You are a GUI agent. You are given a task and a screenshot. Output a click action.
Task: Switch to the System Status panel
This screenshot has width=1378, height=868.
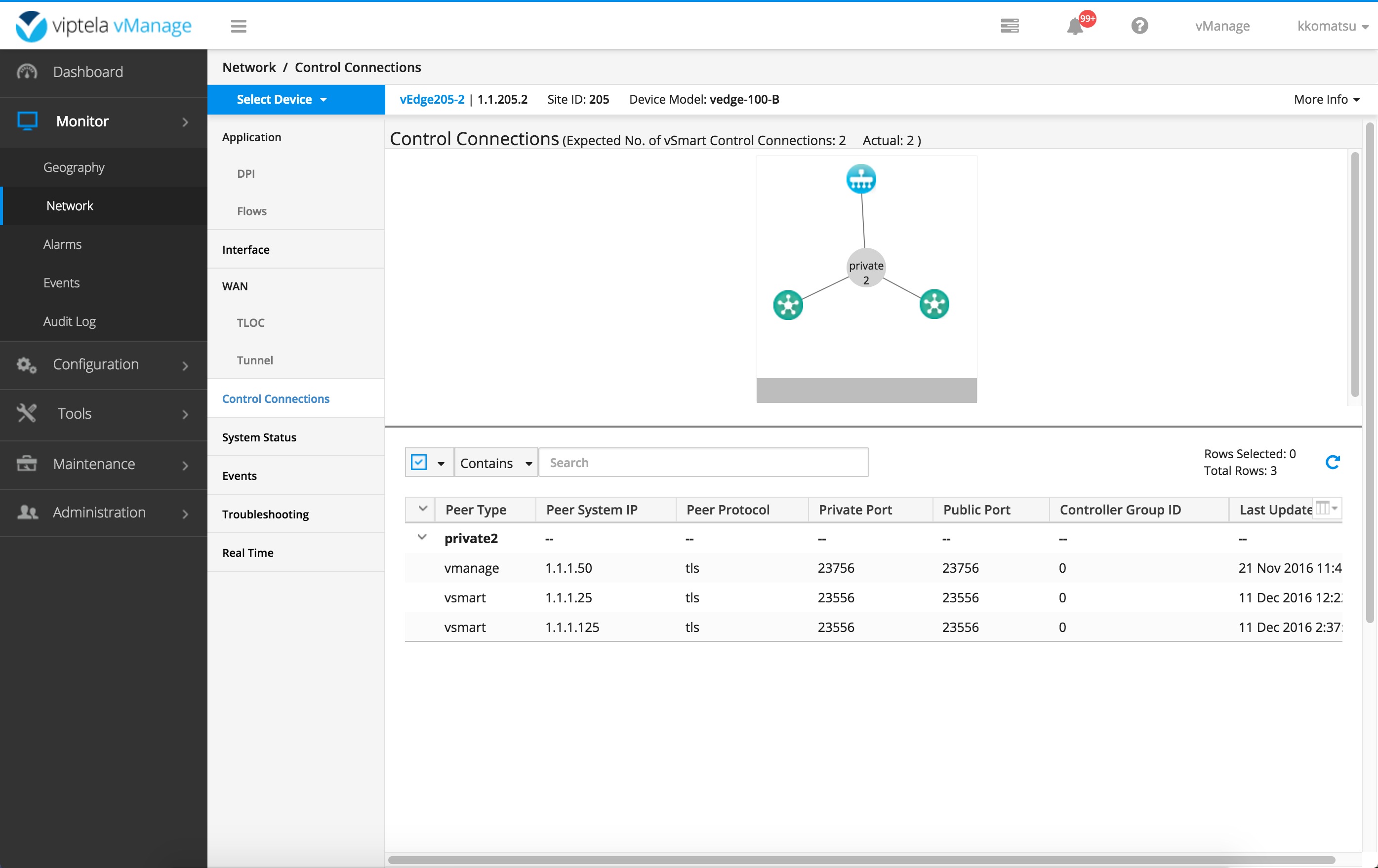point(259,437)
